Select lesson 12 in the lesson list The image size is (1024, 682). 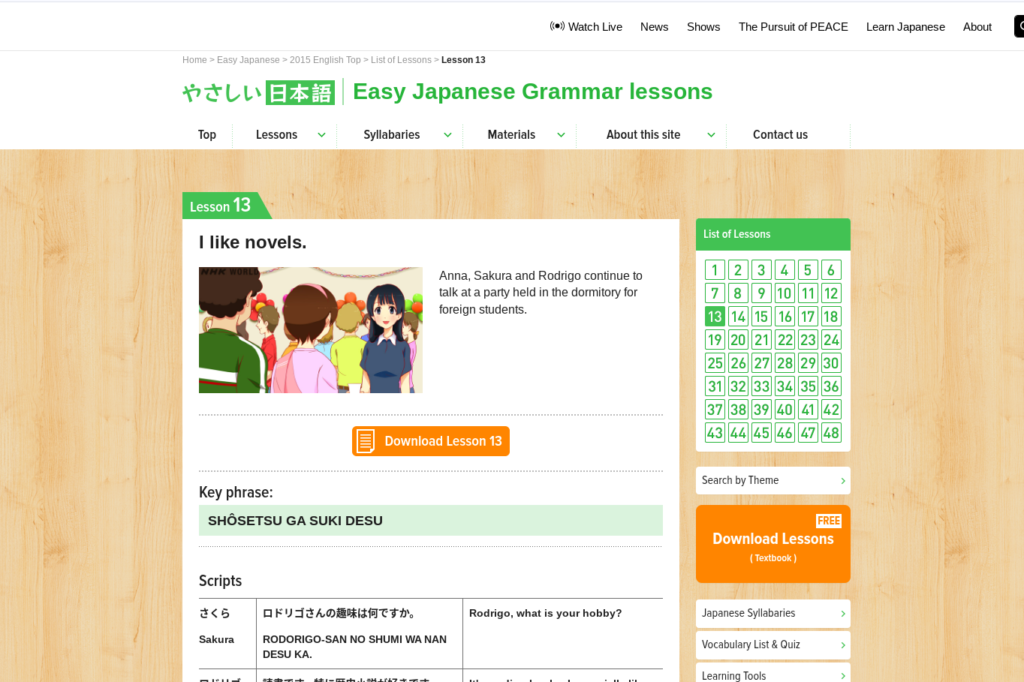click(x=831, y=293)
